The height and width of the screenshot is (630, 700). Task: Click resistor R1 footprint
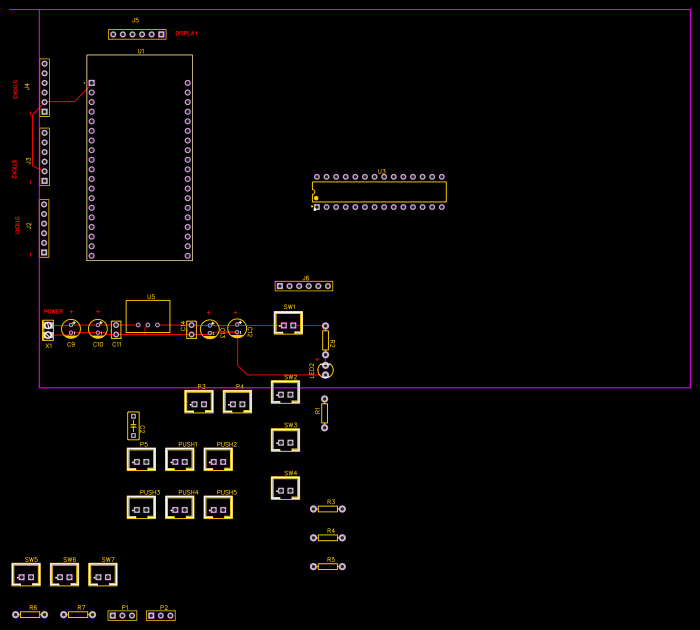coord(325,413)
